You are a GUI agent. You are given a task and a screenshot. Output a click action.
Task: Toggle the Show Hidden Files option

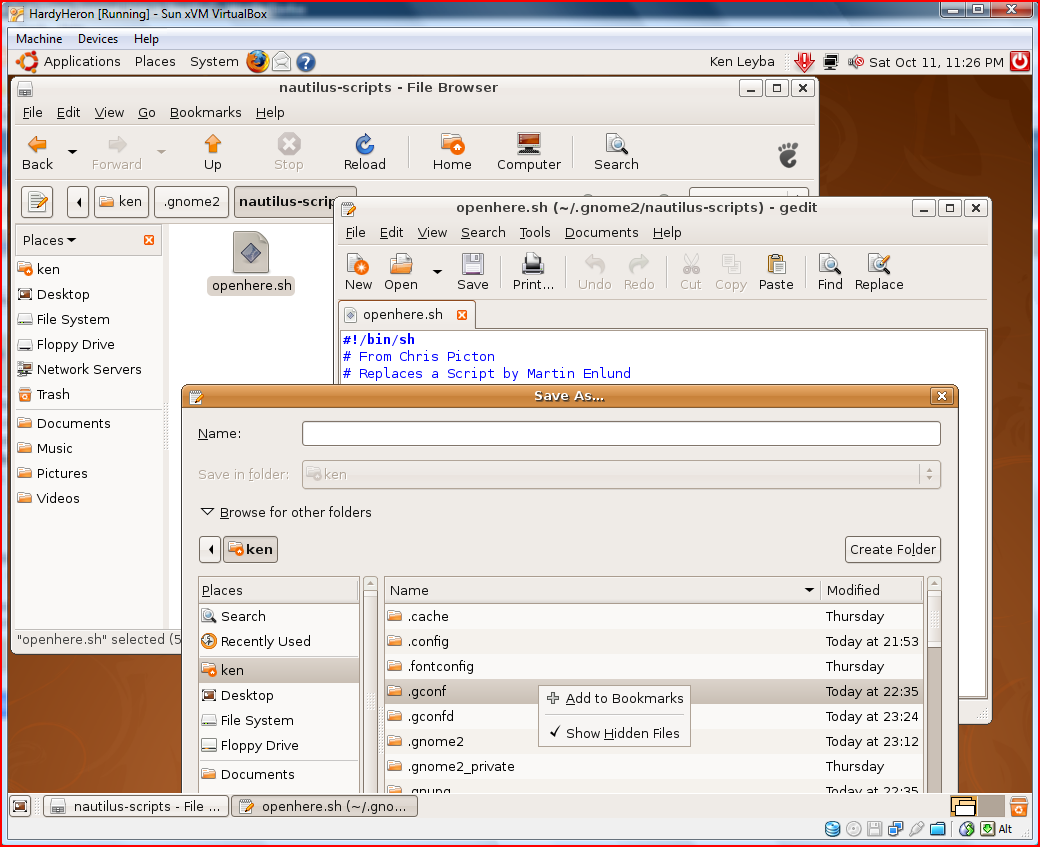(614, 733)
